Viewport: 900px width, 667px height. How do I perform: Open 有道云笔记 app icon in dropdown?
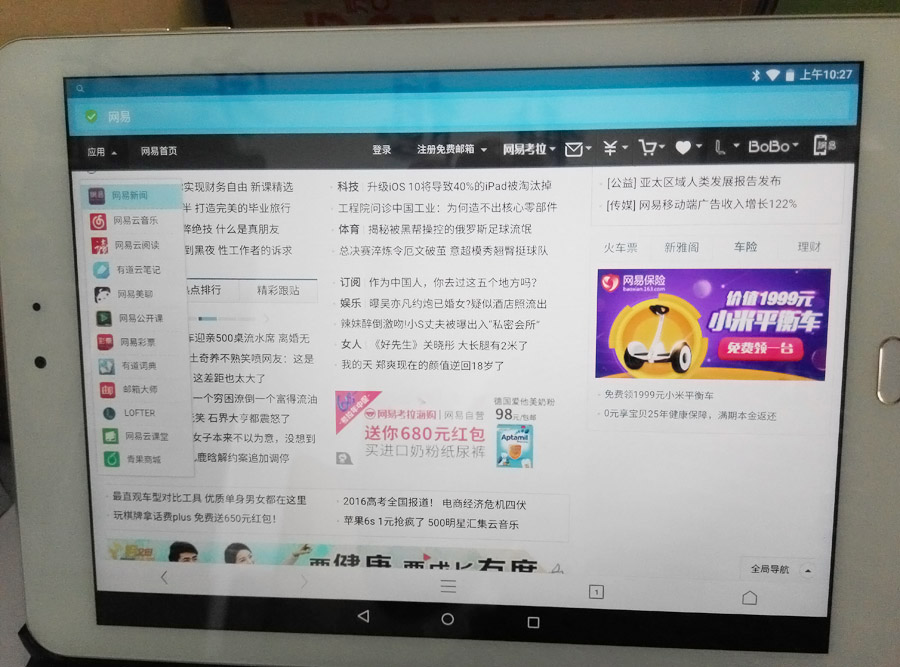tap(102, 270)
